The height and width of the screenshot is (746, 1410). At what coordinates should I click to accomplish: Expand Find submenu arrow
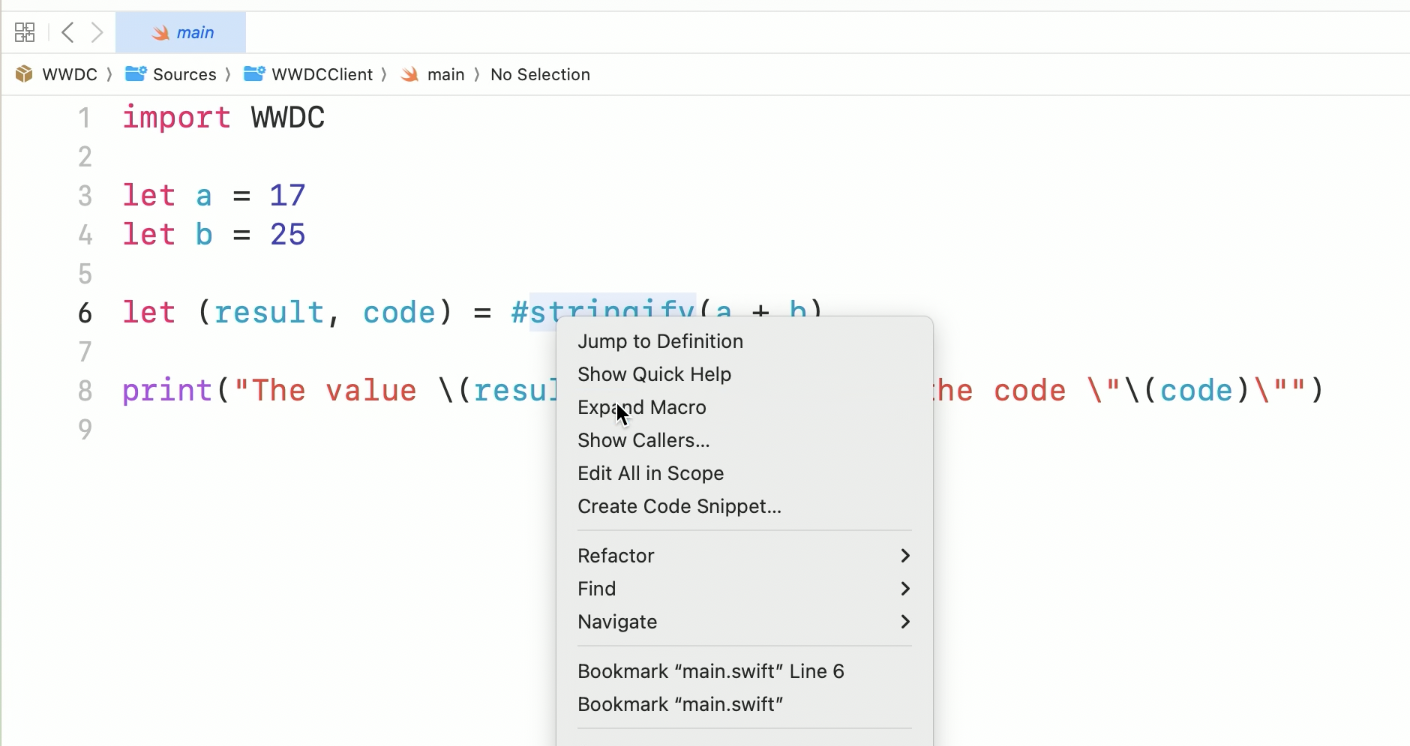pyautogui.click(x=905, y=588)
